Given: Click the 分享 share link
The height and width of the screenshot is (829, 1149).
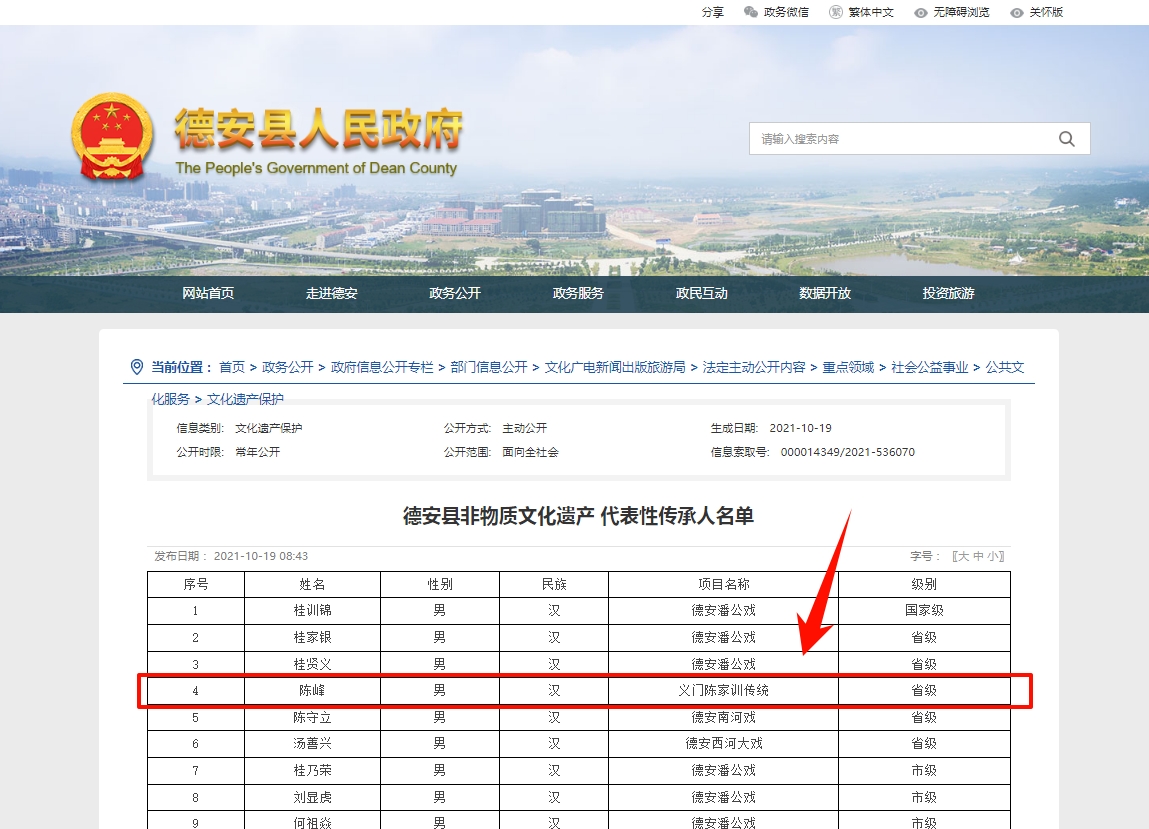Looking at the screenshot, I should click(712, 12).
